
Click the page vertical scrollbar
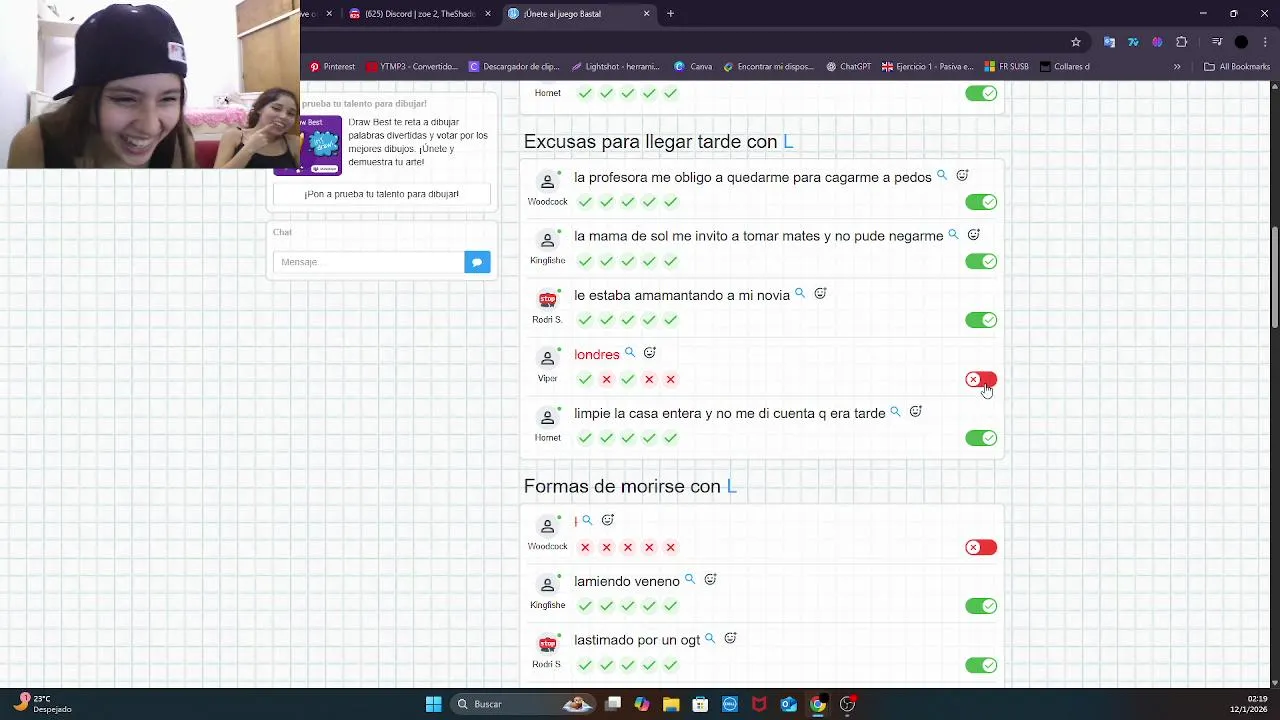tap(1274, 277)
